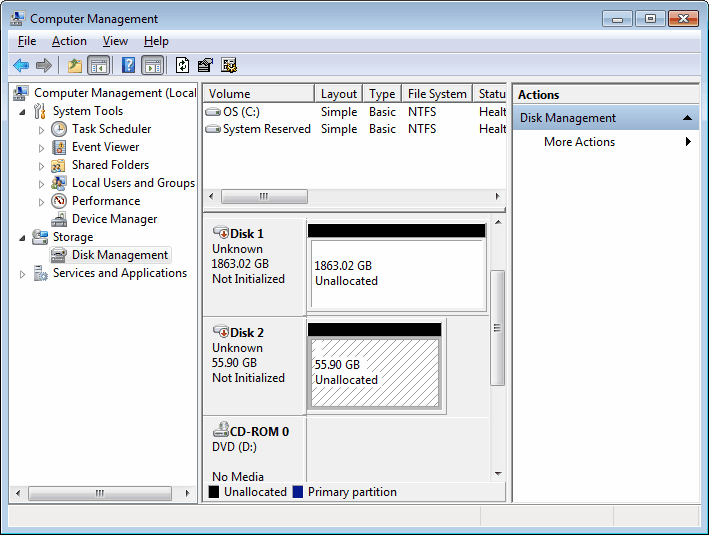This screenshot has width=709, height=535.
Task: Toggle the Show/Hide Action Pane icon
Action: coord(153,66)
